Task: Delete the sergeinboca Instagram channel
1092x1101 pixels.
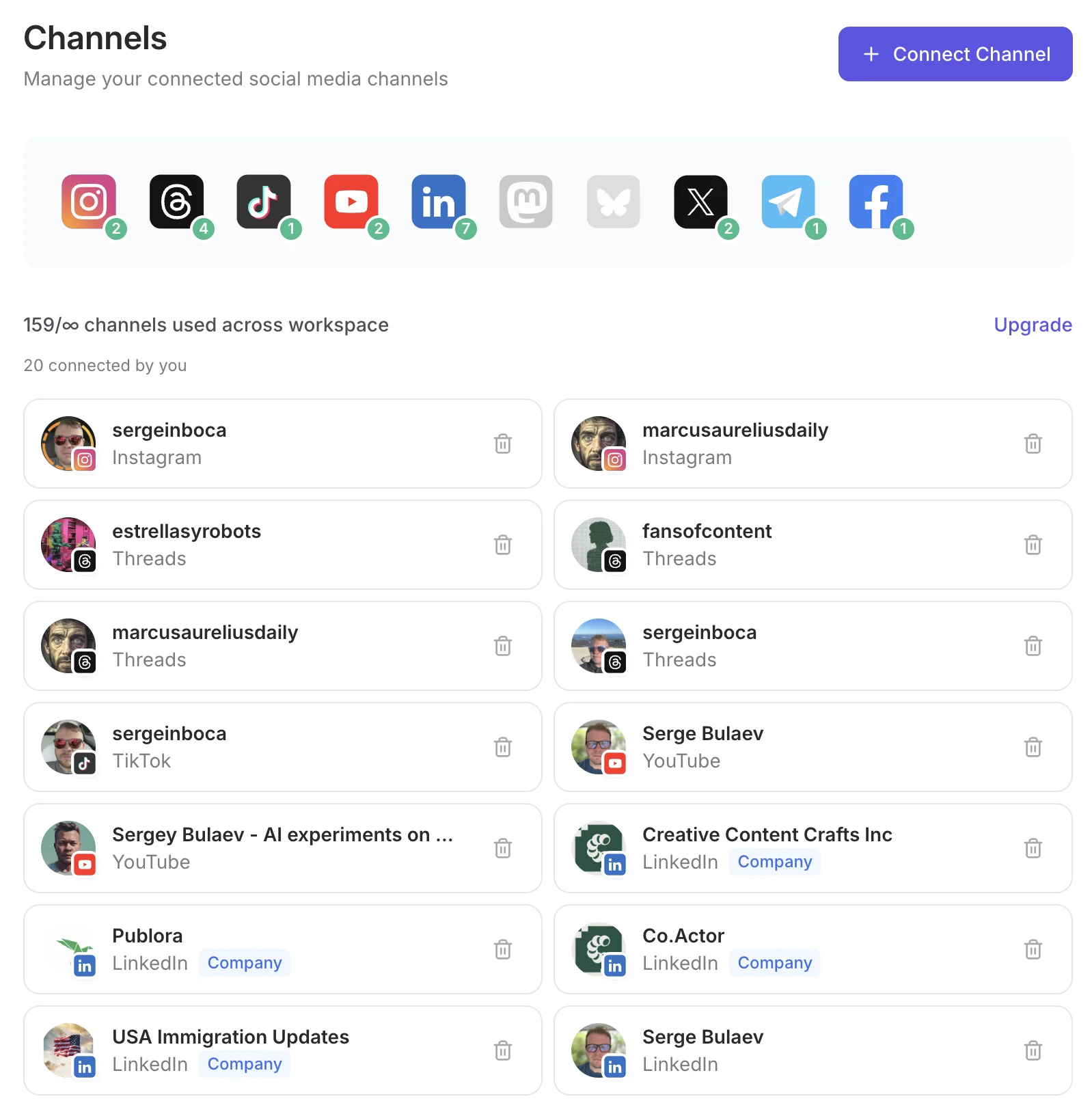Action: pyautogui.click(x=503, y=444)
